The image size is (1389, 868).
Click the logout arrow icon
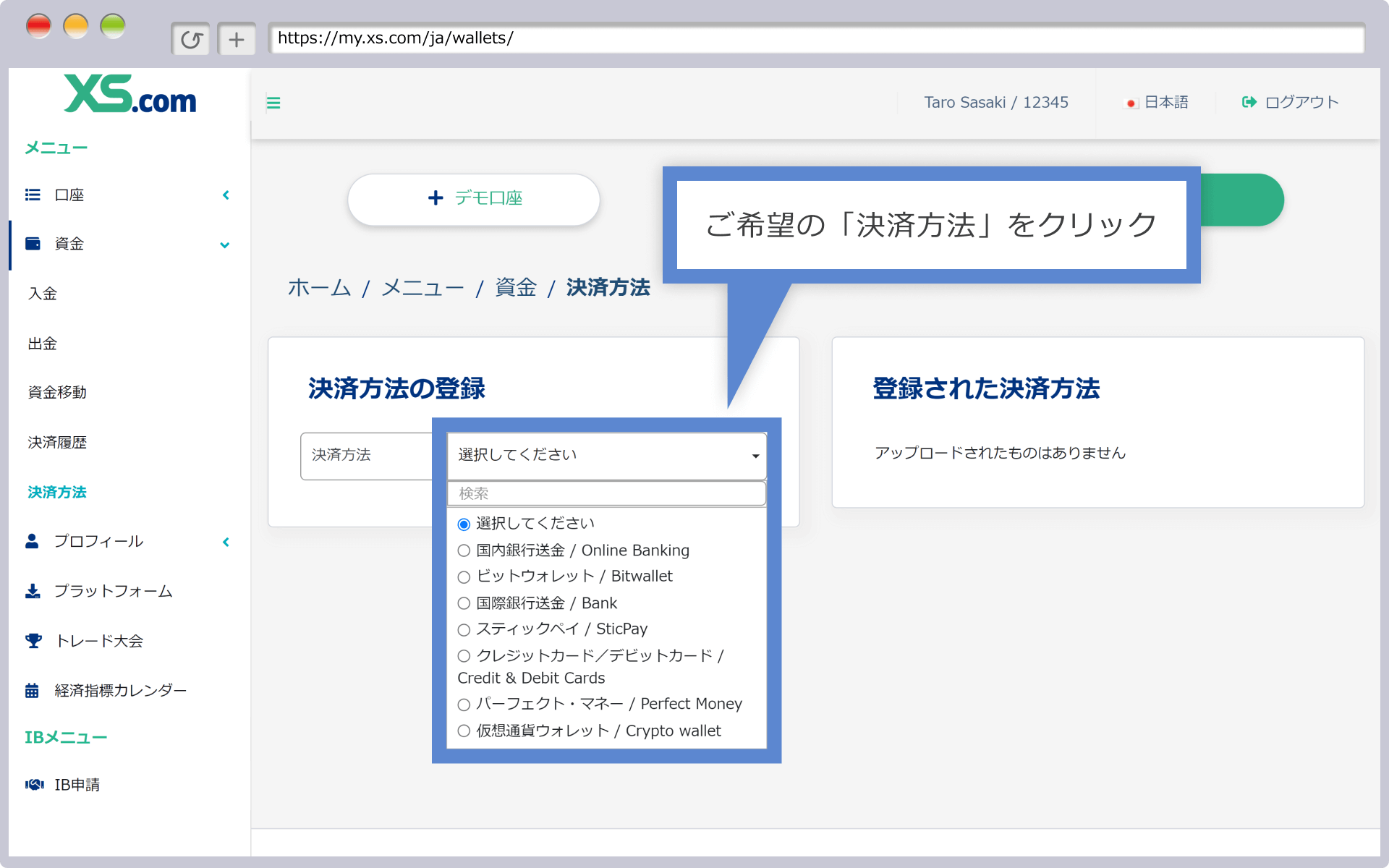pos(1249,102)
